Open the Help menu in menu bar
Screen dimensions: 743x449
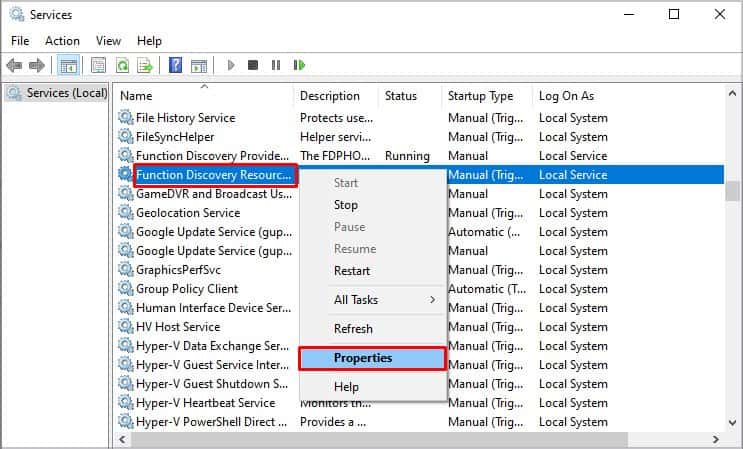[149, 41]
